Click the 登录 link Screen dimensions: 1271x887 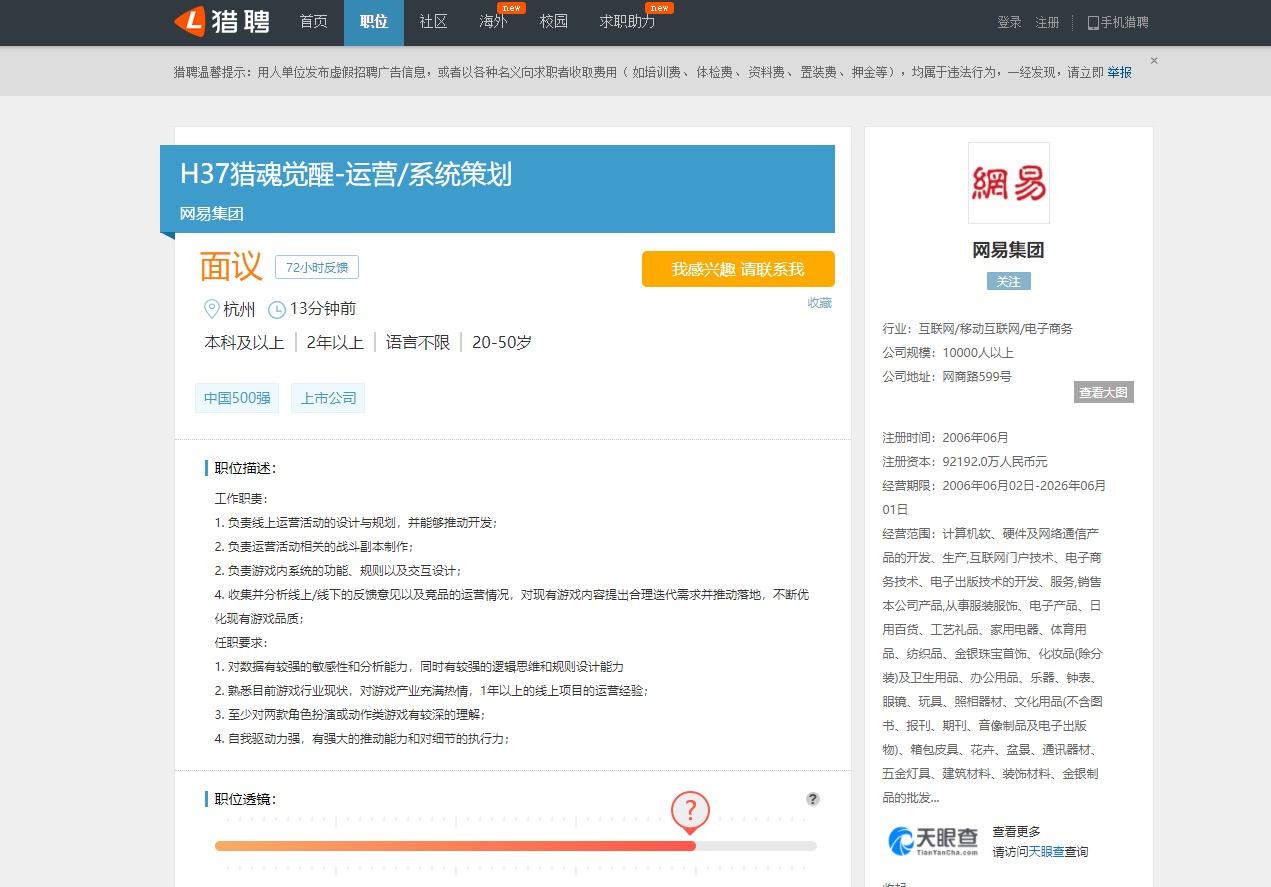point(1009,22)
